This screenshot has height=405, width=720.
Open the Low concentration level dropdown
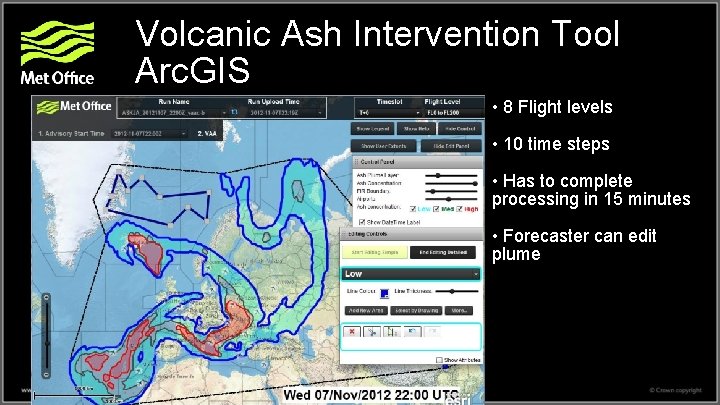(x=411, y=274)
